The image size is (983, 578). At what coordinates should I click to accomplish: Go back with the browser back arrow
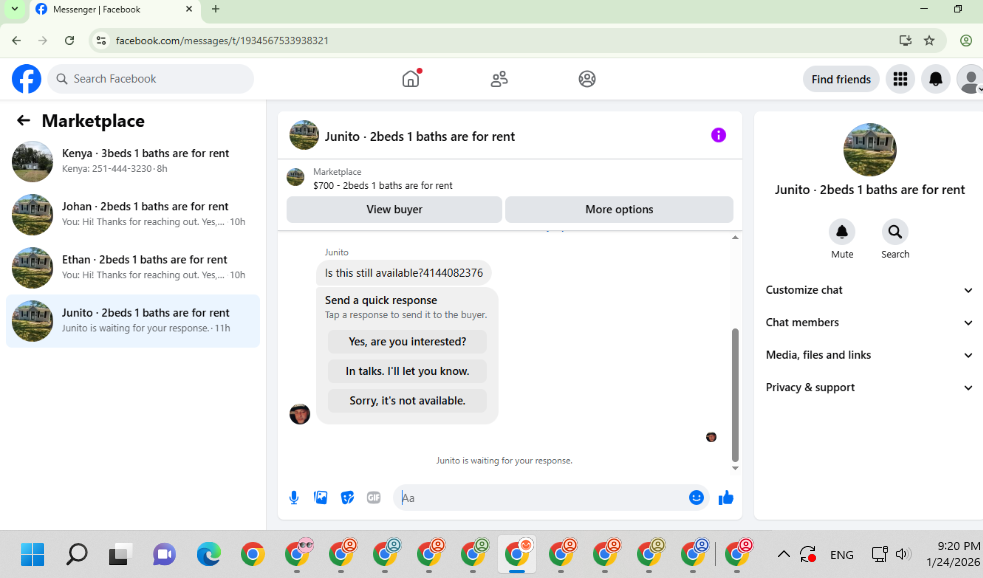point(16,41)
